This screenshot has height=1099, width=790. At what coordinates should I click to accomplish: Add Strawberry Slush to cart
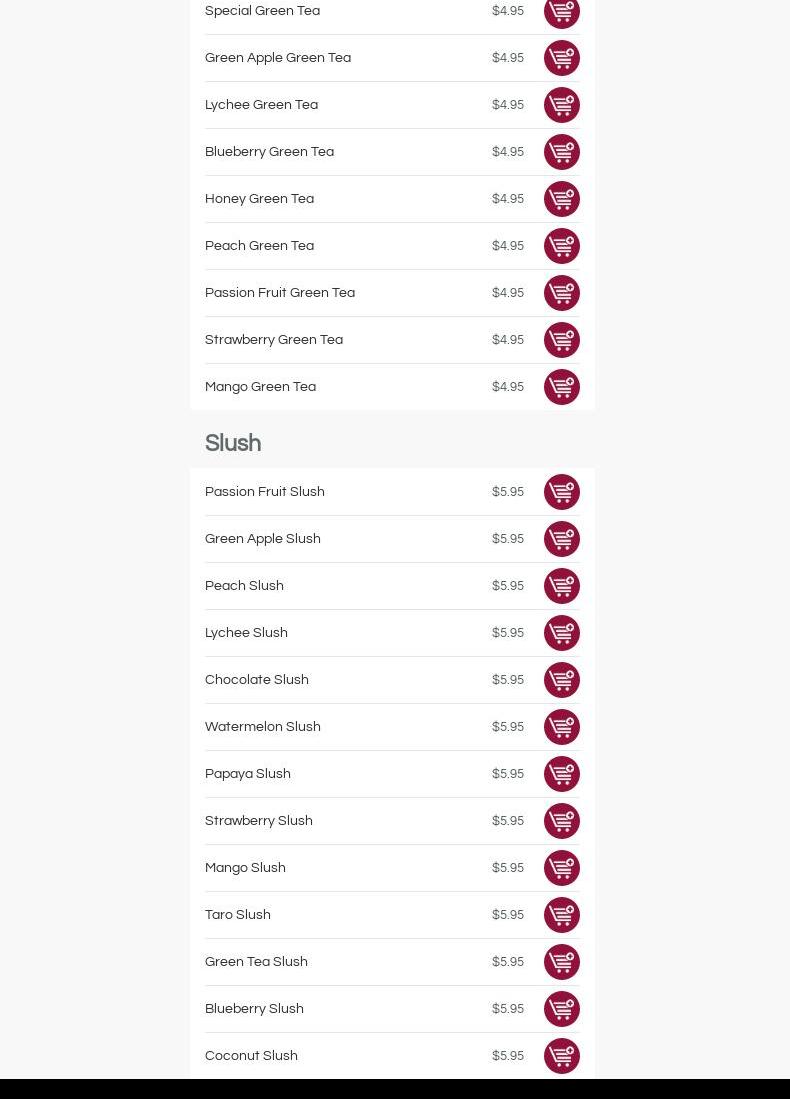point(561,821)
